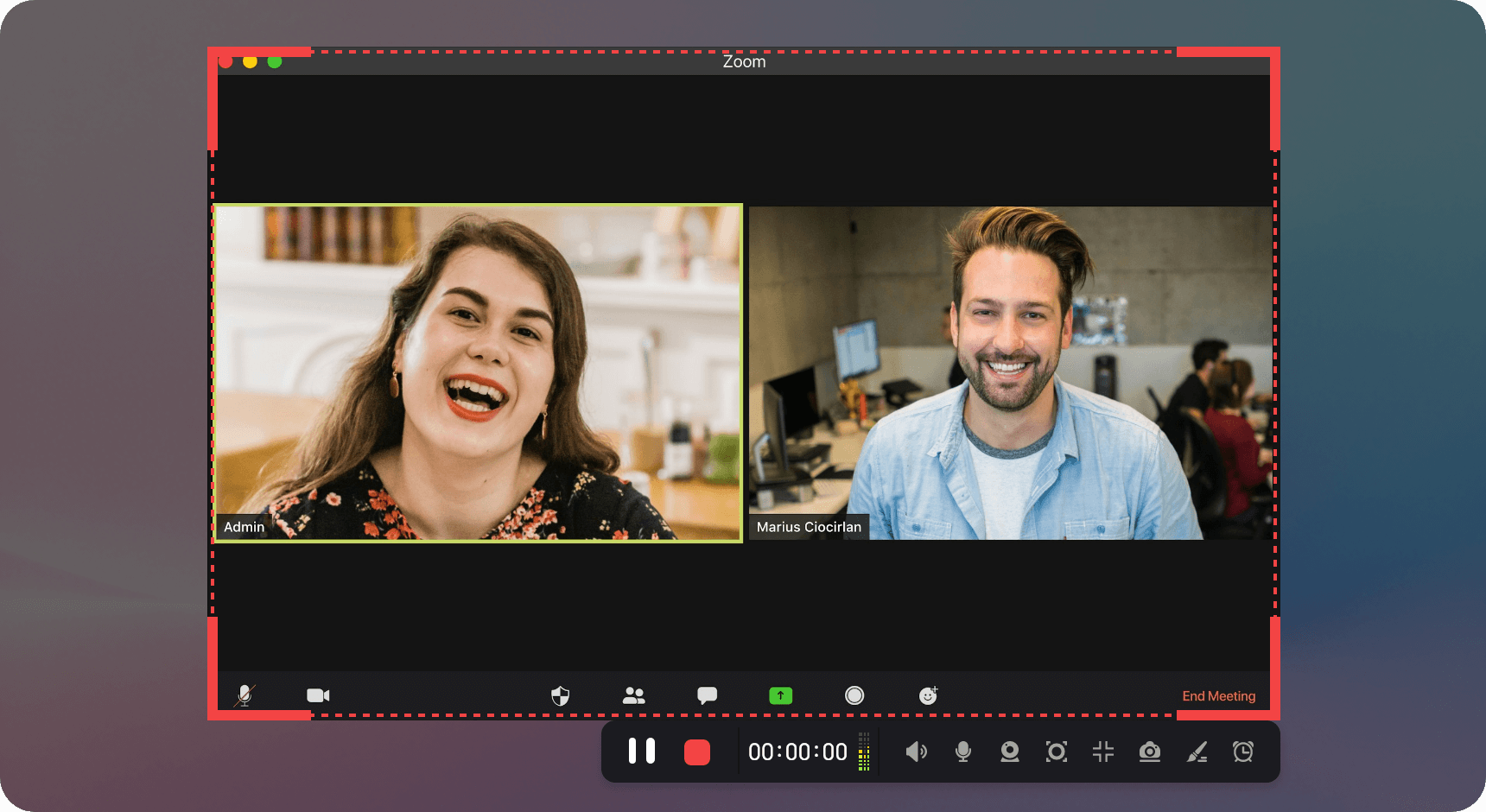Toggle system sound speaker in recorder bar
This screenshot has width=1486, height=812.
[916, 752]
